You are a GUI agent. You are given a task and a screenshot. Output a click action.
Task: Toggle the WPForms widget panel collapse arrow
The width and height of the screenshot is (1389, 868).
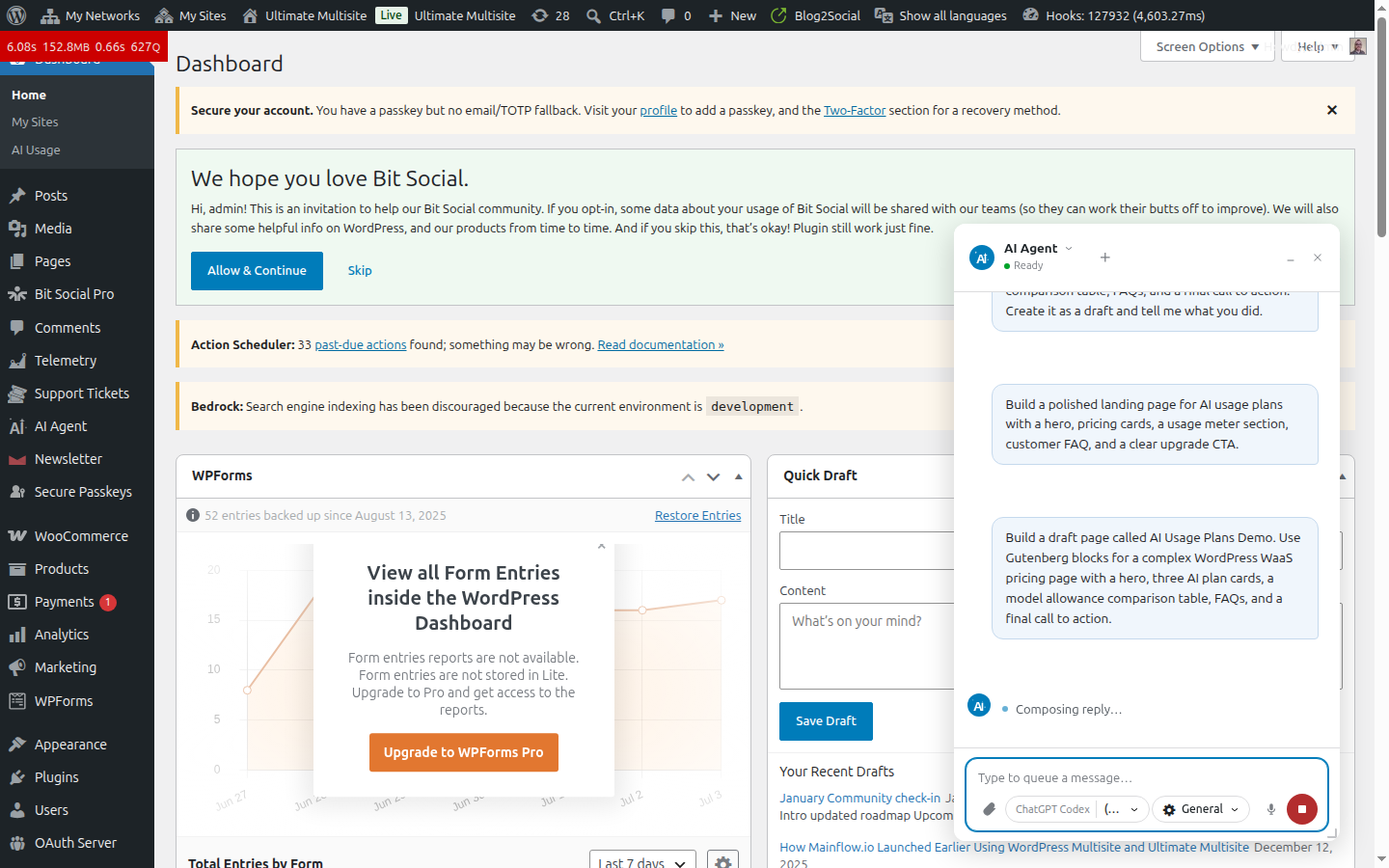(739, 476)
